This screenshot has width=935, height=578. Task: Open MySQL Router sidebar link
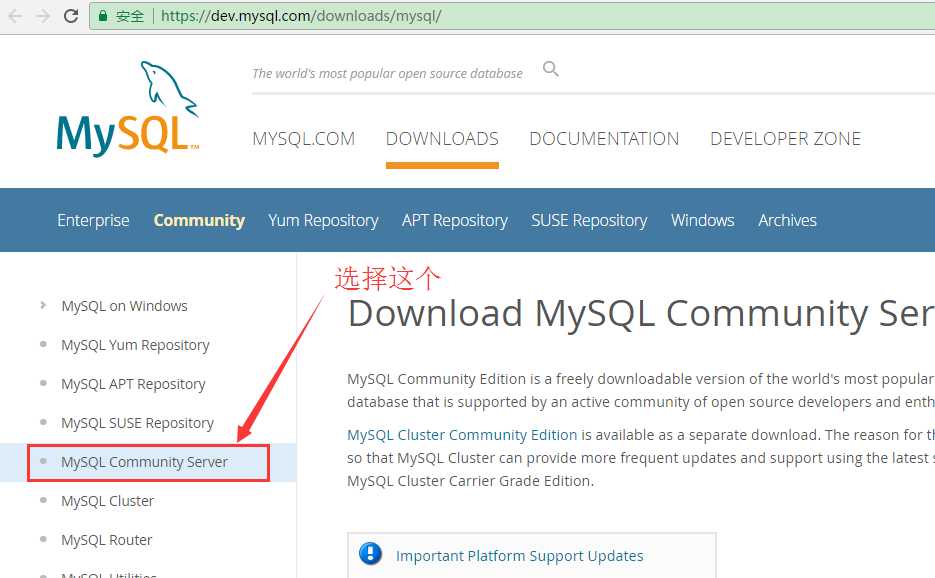coord(106,540)
